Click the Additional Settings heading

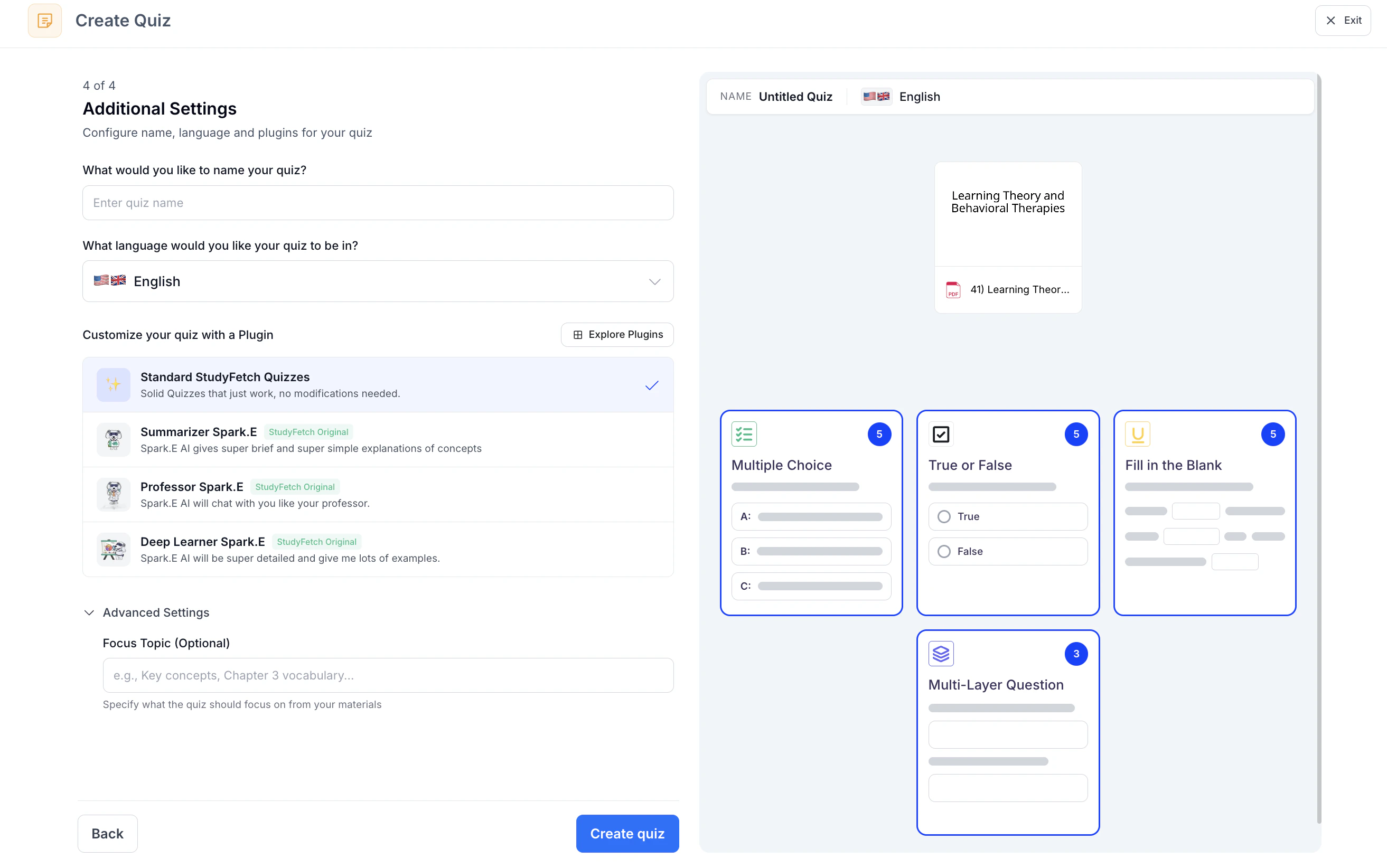click(x=160, y=109)
